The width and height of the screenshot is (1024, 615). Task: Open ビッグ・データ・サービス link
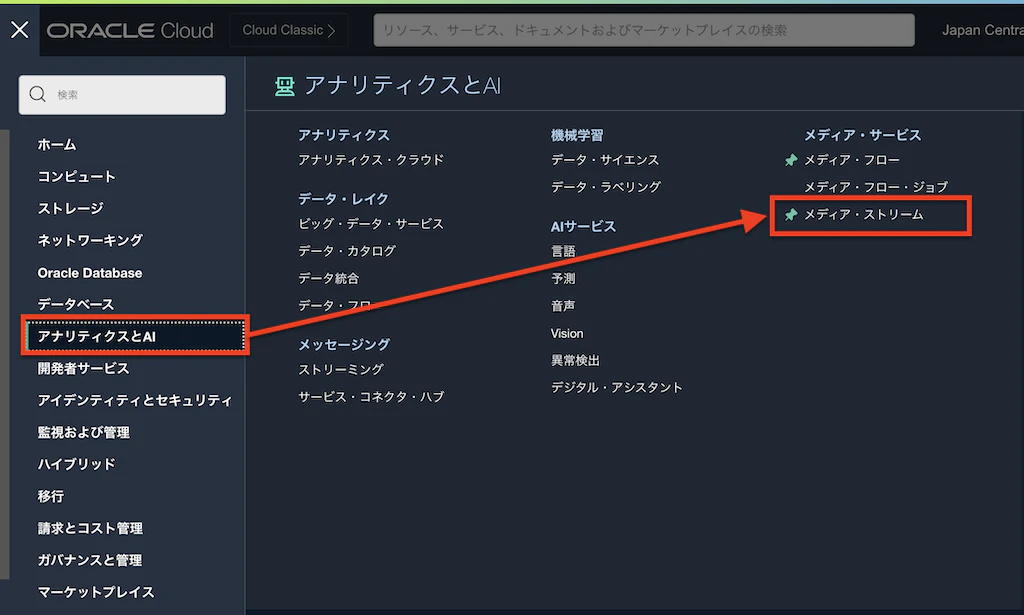(x=371, y=224)
